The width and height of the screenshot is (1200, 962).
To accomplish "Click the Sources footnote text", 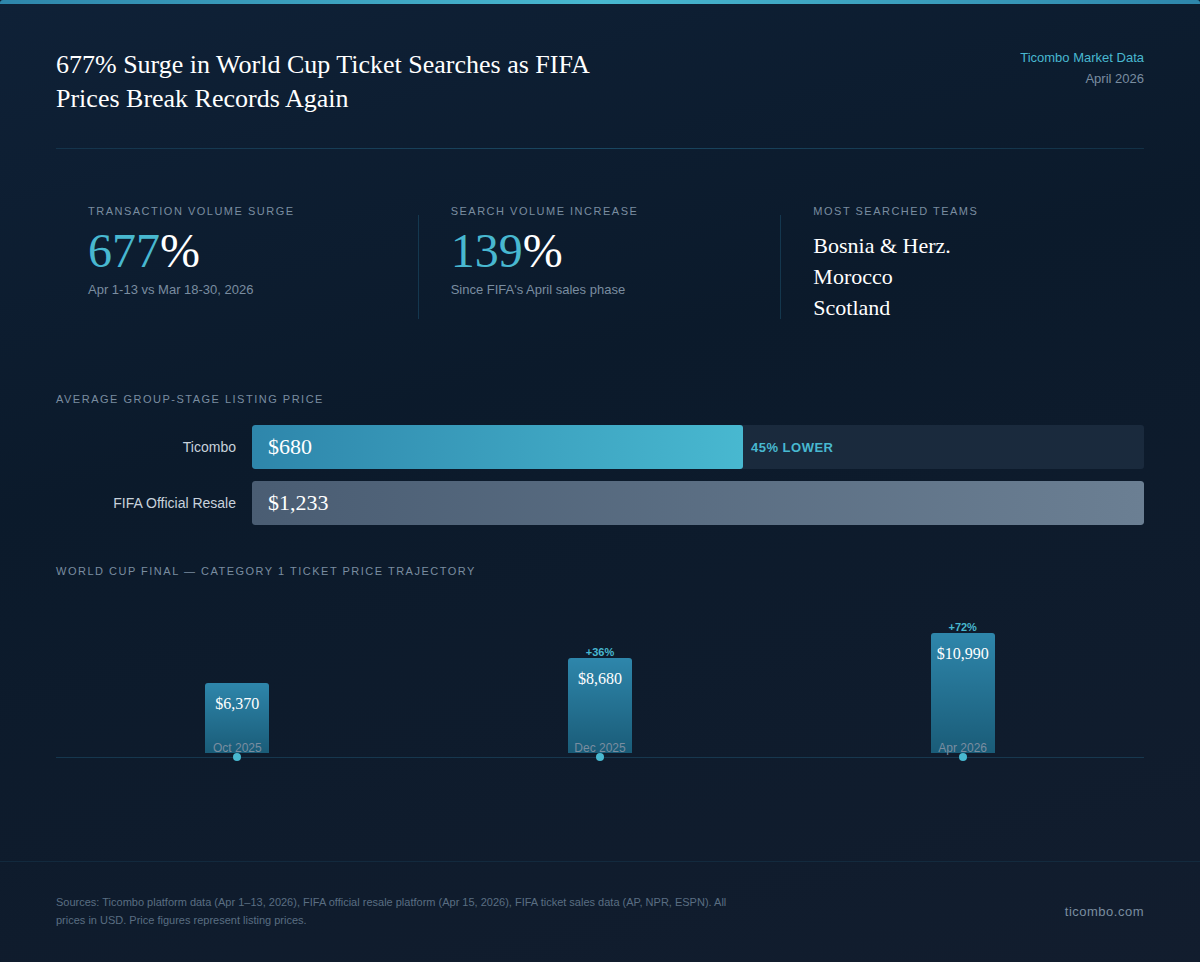I will 391,911.
